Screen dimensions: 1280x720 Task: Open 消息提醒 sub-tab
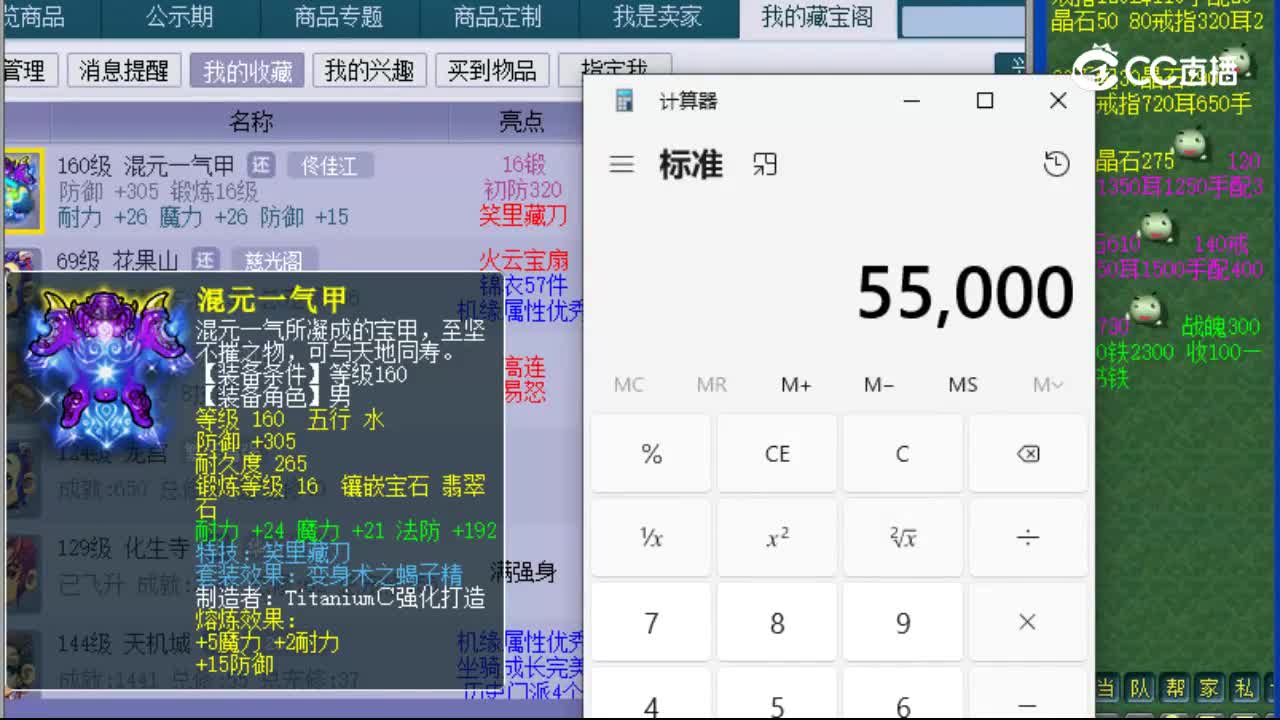point(124,70)
